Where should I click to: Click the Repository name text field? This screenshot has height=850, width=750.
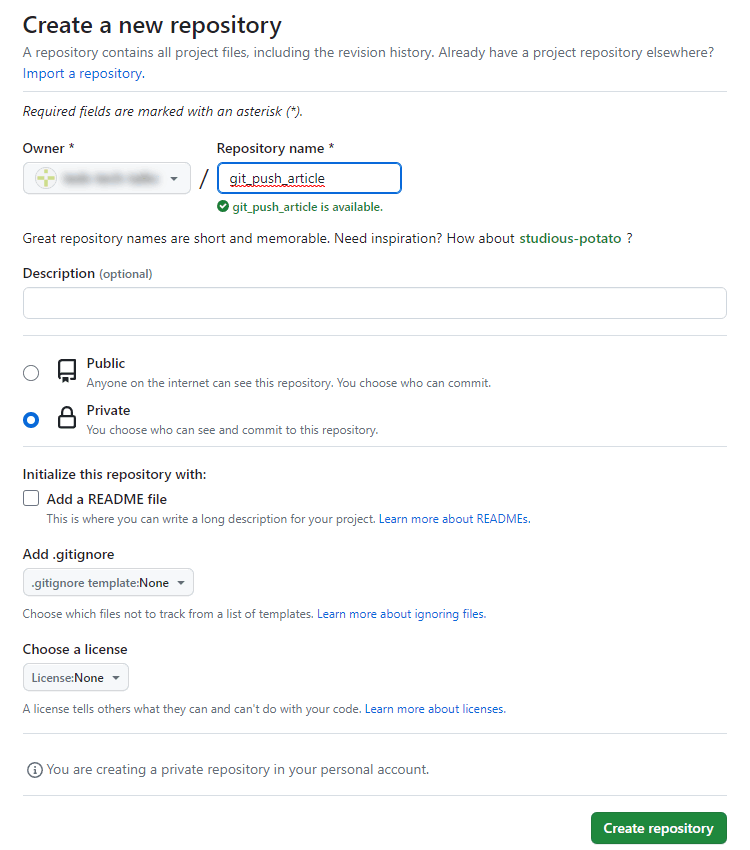click(308, 177)
